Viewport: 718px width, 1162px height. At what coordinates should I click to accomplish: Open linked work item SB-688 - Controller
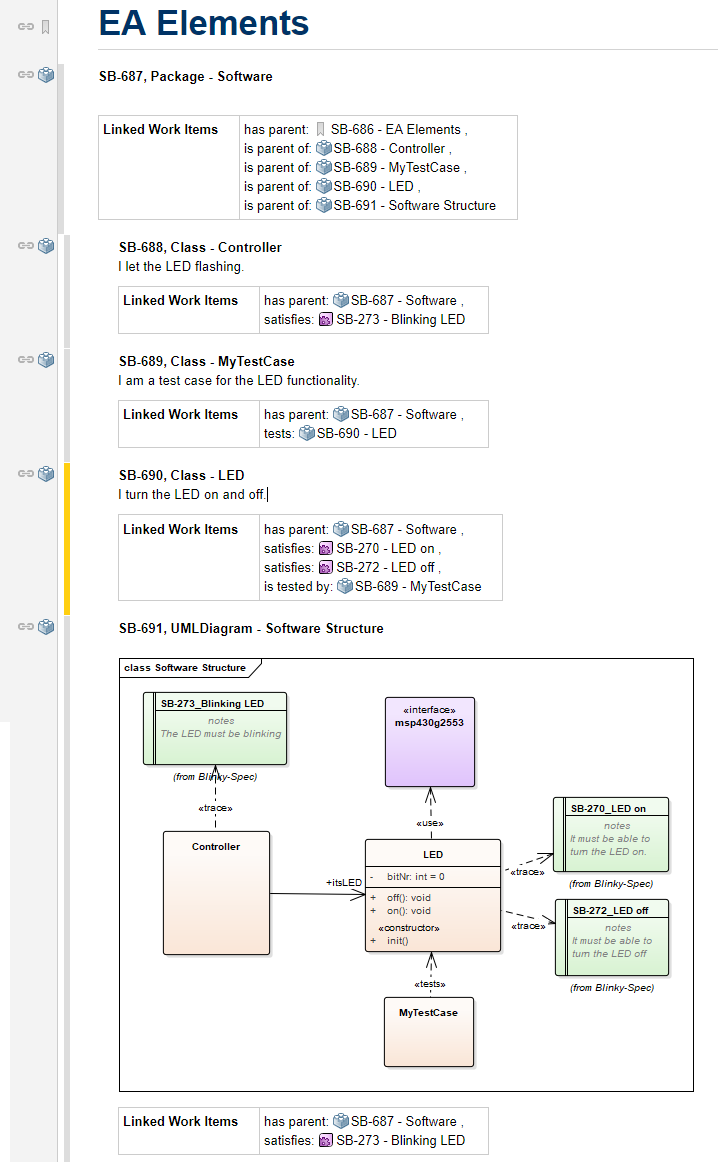[389, 149]
